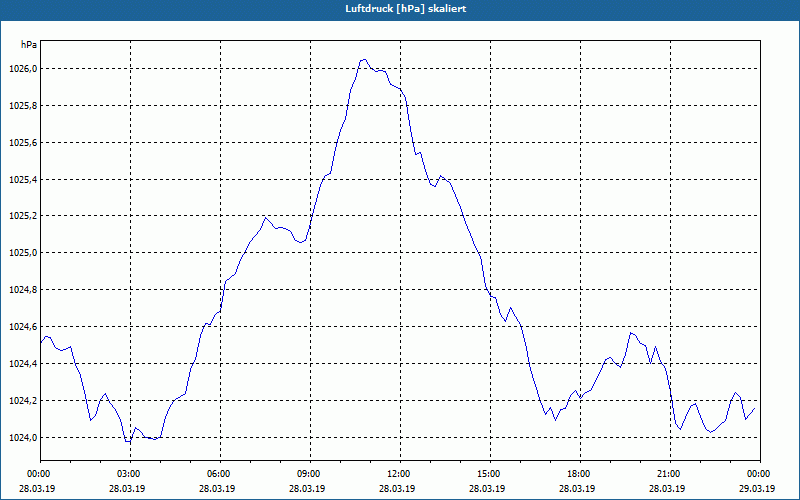
Task: Click the y-axis value 1024,2
Action: (23, 401)
